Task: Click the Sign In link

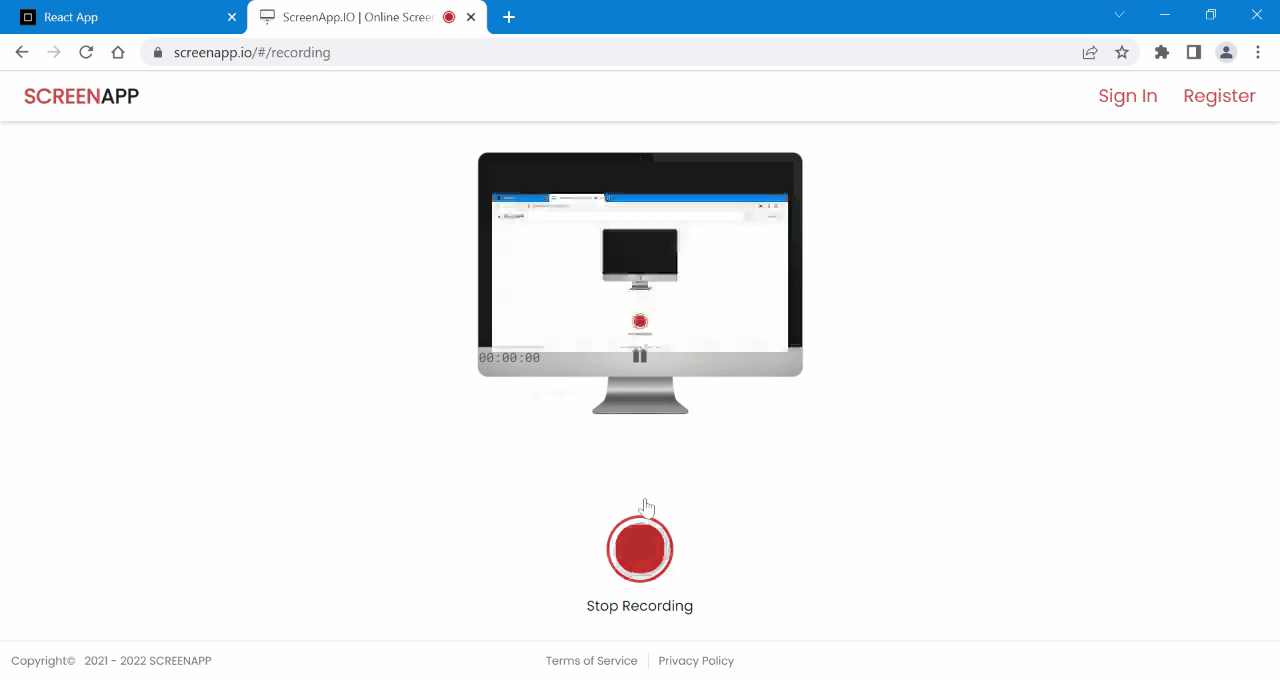Action: click(1127, 95)
